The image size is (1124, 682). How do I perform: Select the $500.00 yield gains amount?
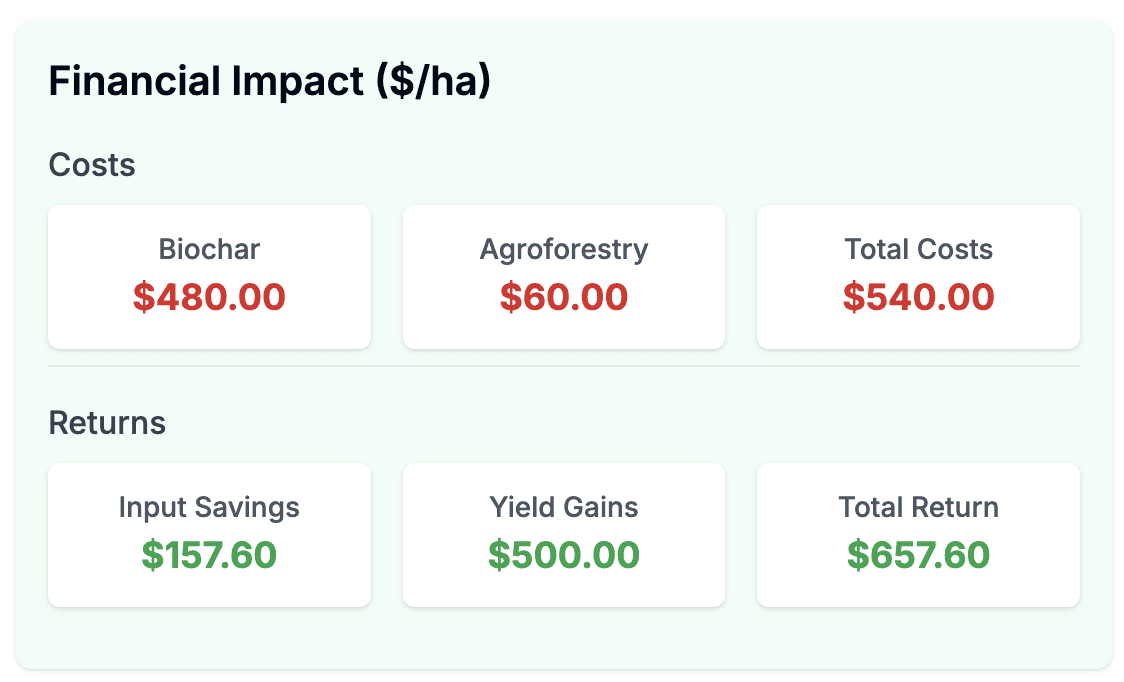(x=563, y=555)
